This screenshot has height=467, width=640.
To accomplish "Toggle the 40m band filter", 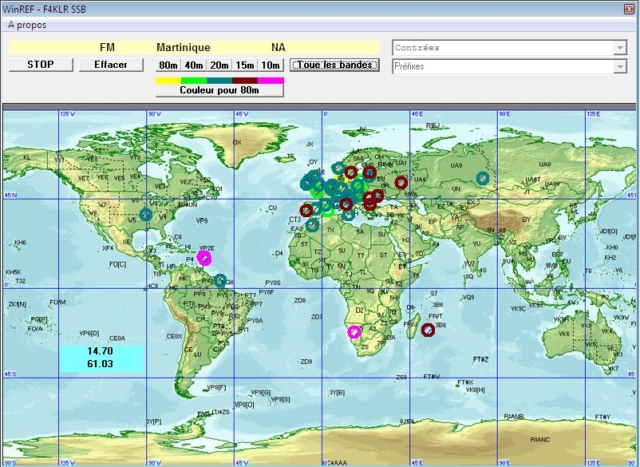I will click(194, 65).
